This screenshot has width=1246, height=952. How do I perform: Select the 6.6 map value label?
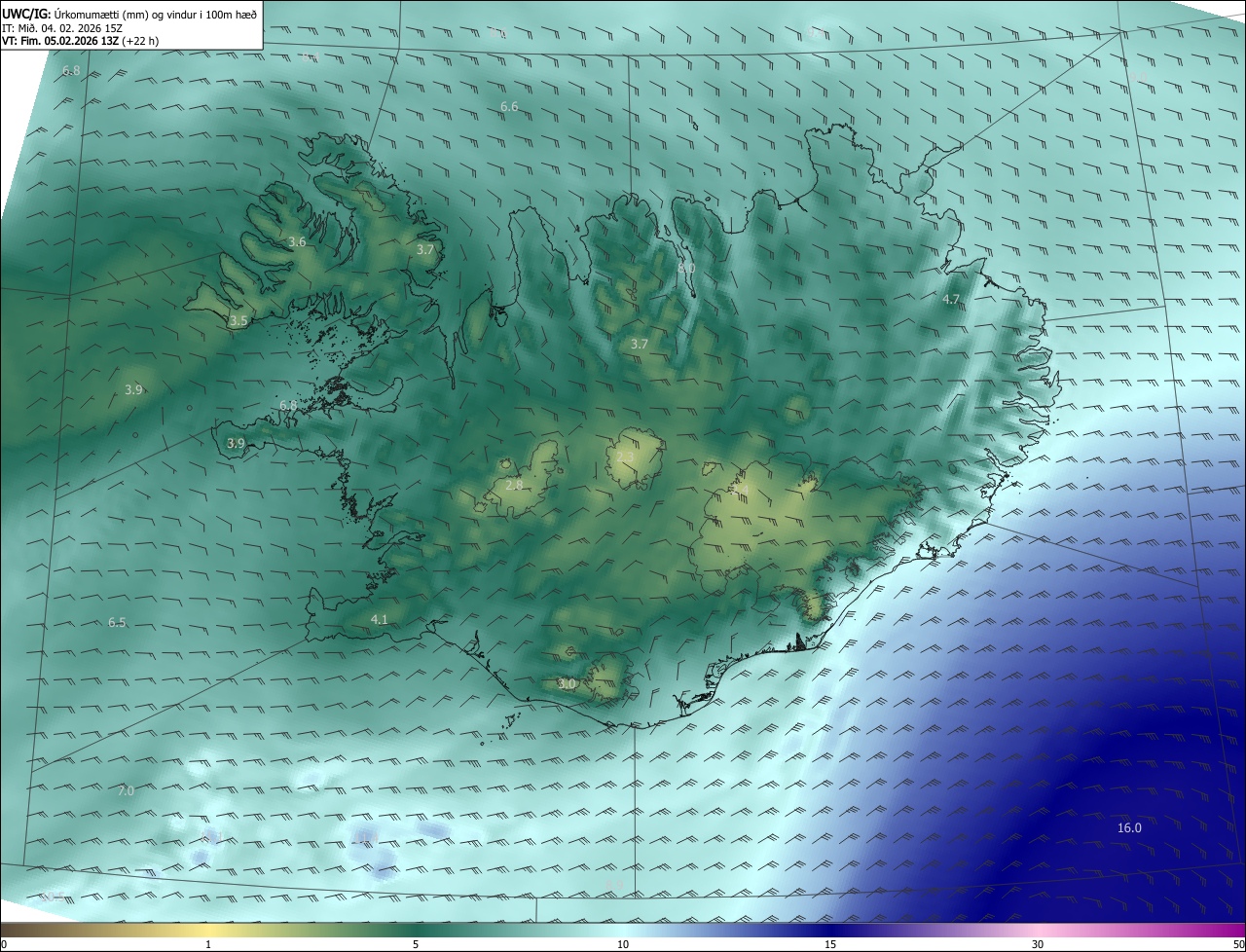509,106
